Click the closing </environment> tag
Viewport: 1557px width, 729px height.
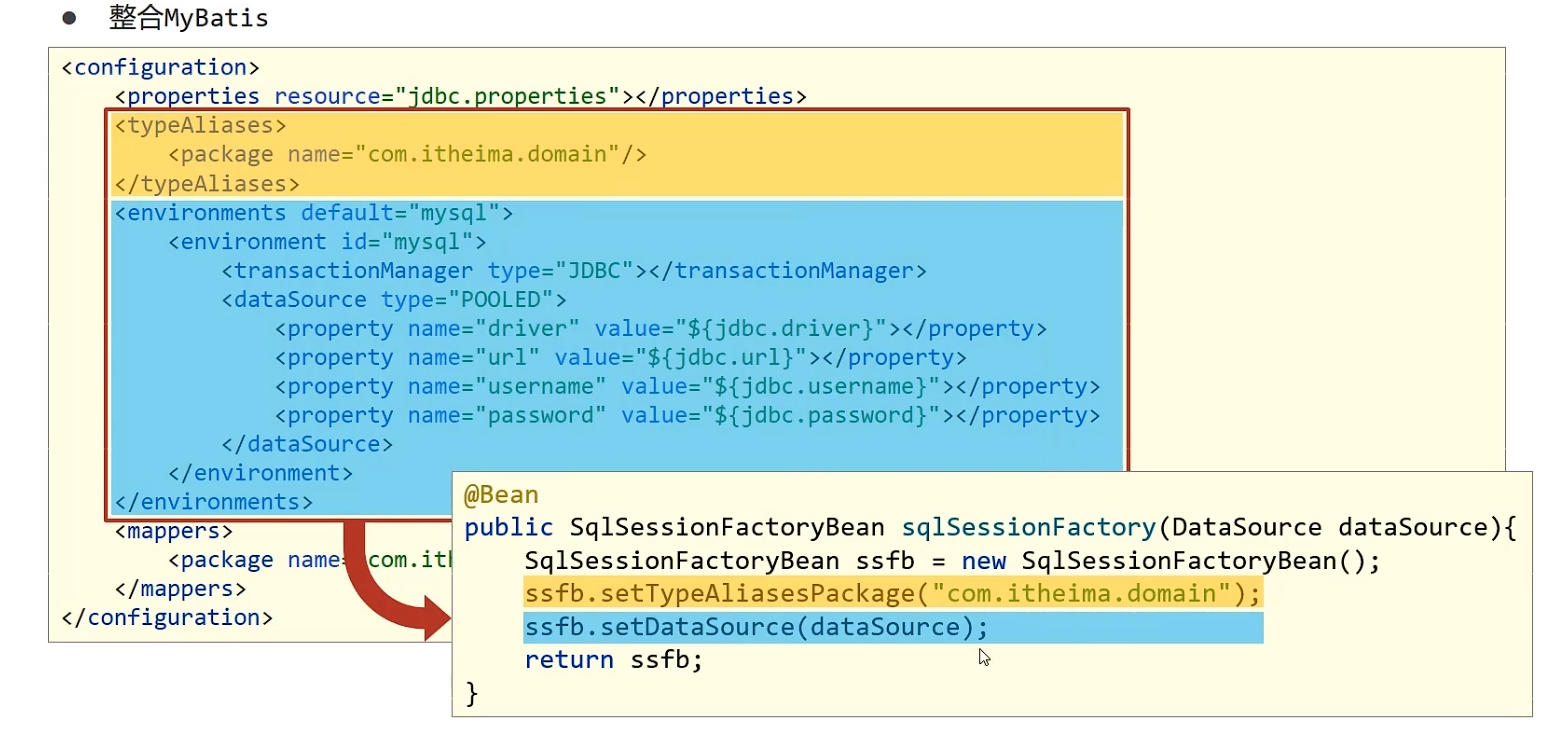coord(261,473)
